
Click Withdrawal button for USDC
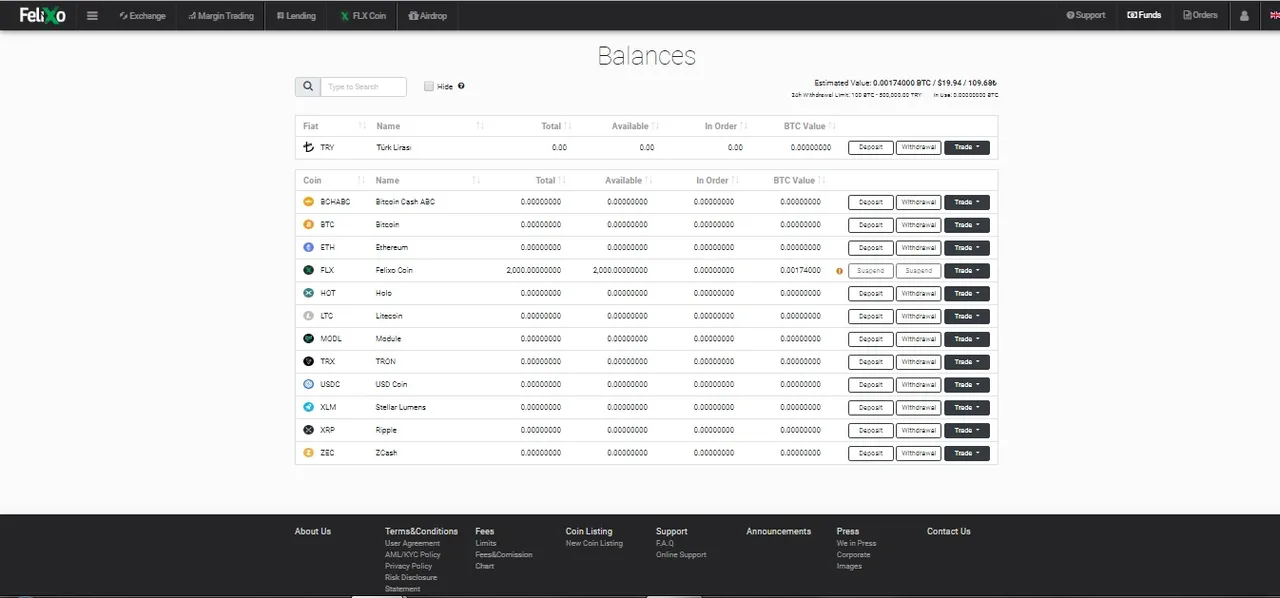coord(918,385)
